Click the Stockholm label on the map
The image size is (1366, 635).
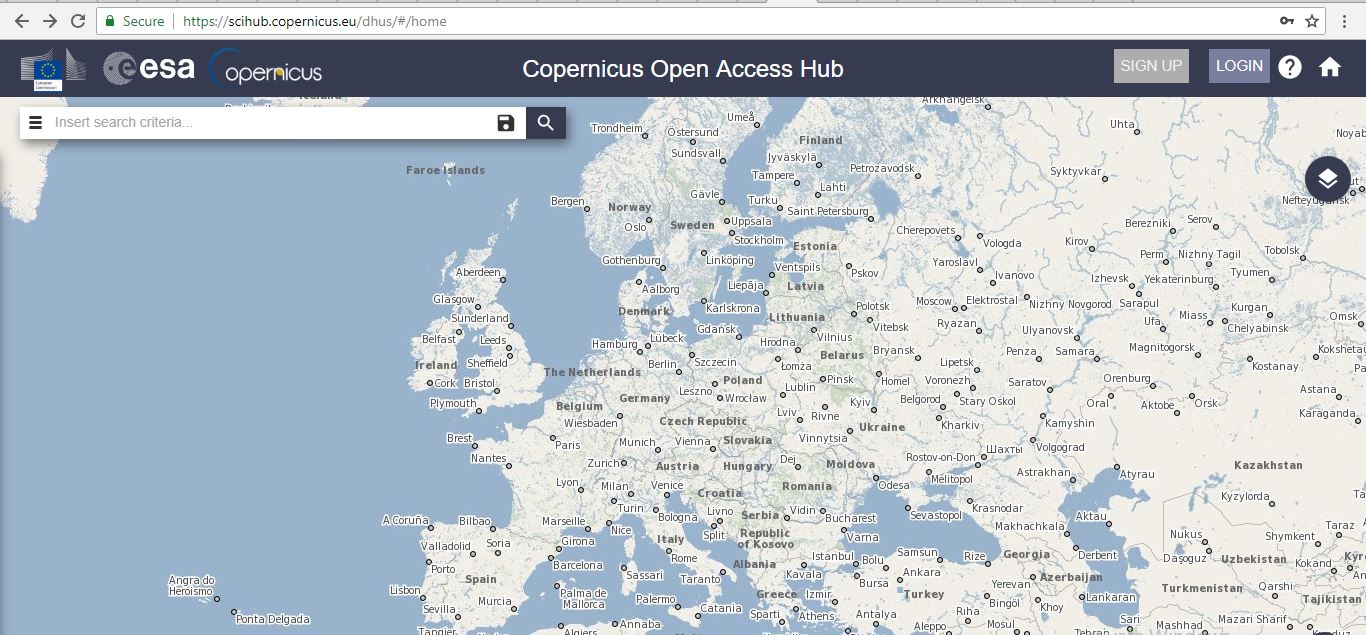759,240
